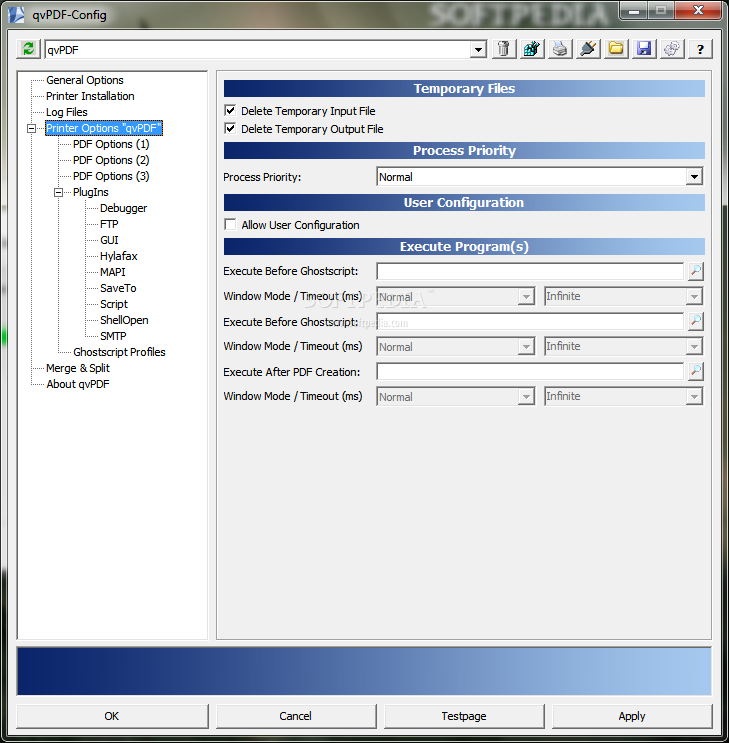Toggle Delete Temporary Output File checkbox

(230, 128)
